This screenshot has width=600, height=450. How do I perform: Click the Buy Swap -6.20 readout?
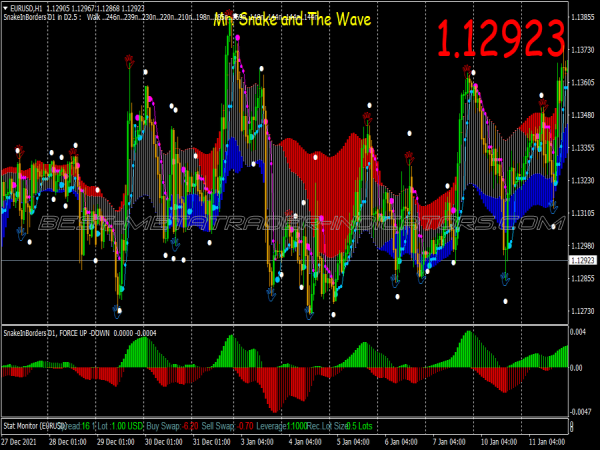[x=173, y=426]
